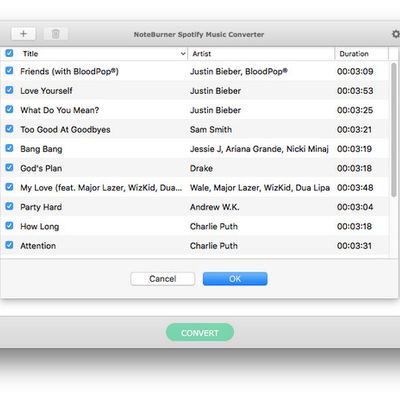The width and height of the screenshot is (400, 400).
Task: Confirm with the OK button
Action: click(235, 279)
